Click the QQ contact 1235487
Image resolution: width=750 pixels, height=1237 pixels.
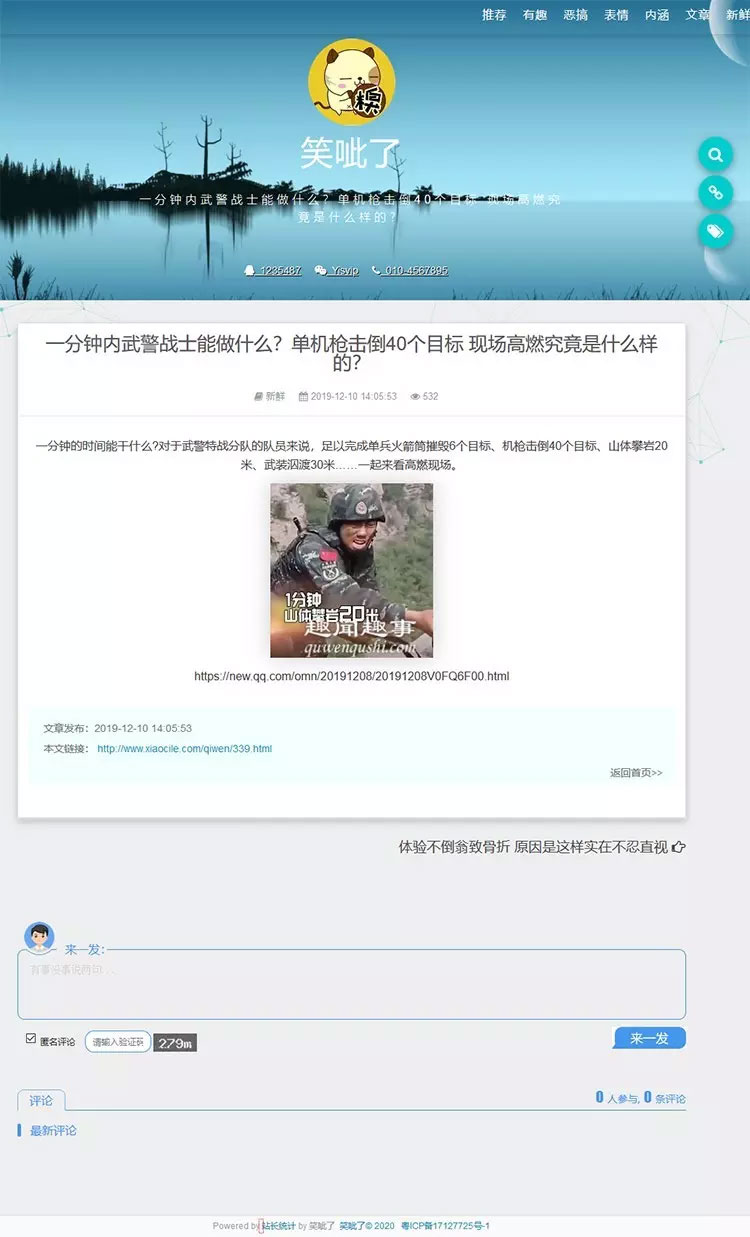[273, 270]
